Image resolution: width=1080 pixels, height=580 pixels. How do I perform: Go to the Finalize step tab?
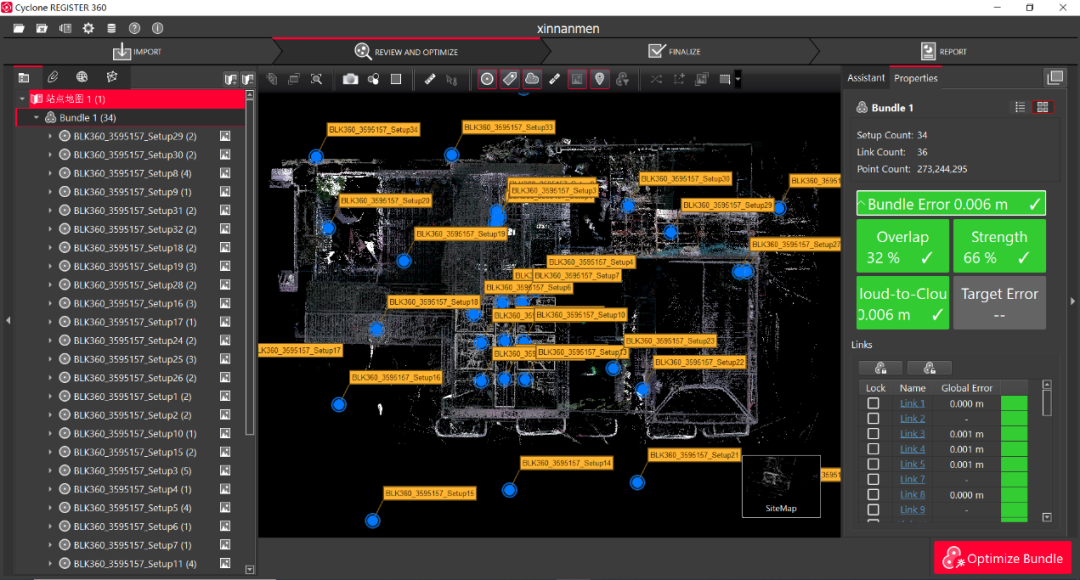tap(674, 52)
